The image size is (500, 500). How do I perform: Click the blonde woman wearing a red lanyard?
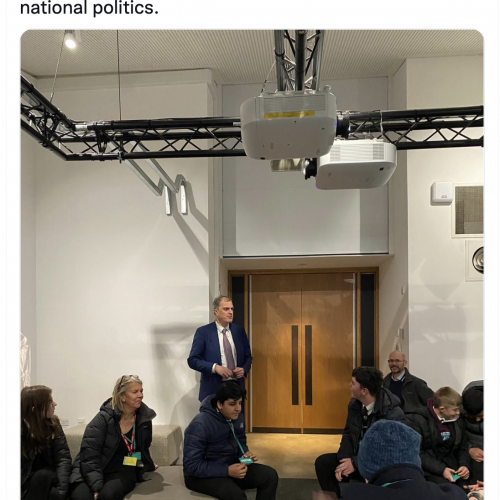[x=115, y=437]
